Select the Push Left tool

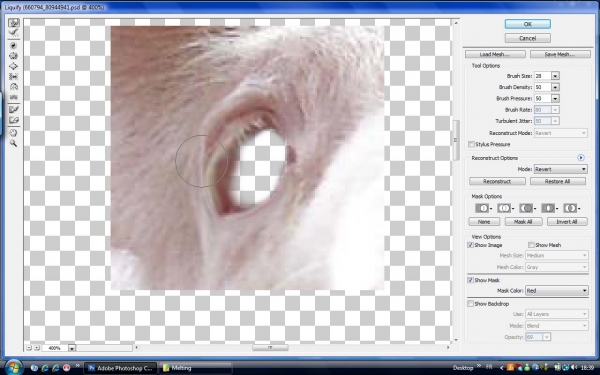point(13,77)
